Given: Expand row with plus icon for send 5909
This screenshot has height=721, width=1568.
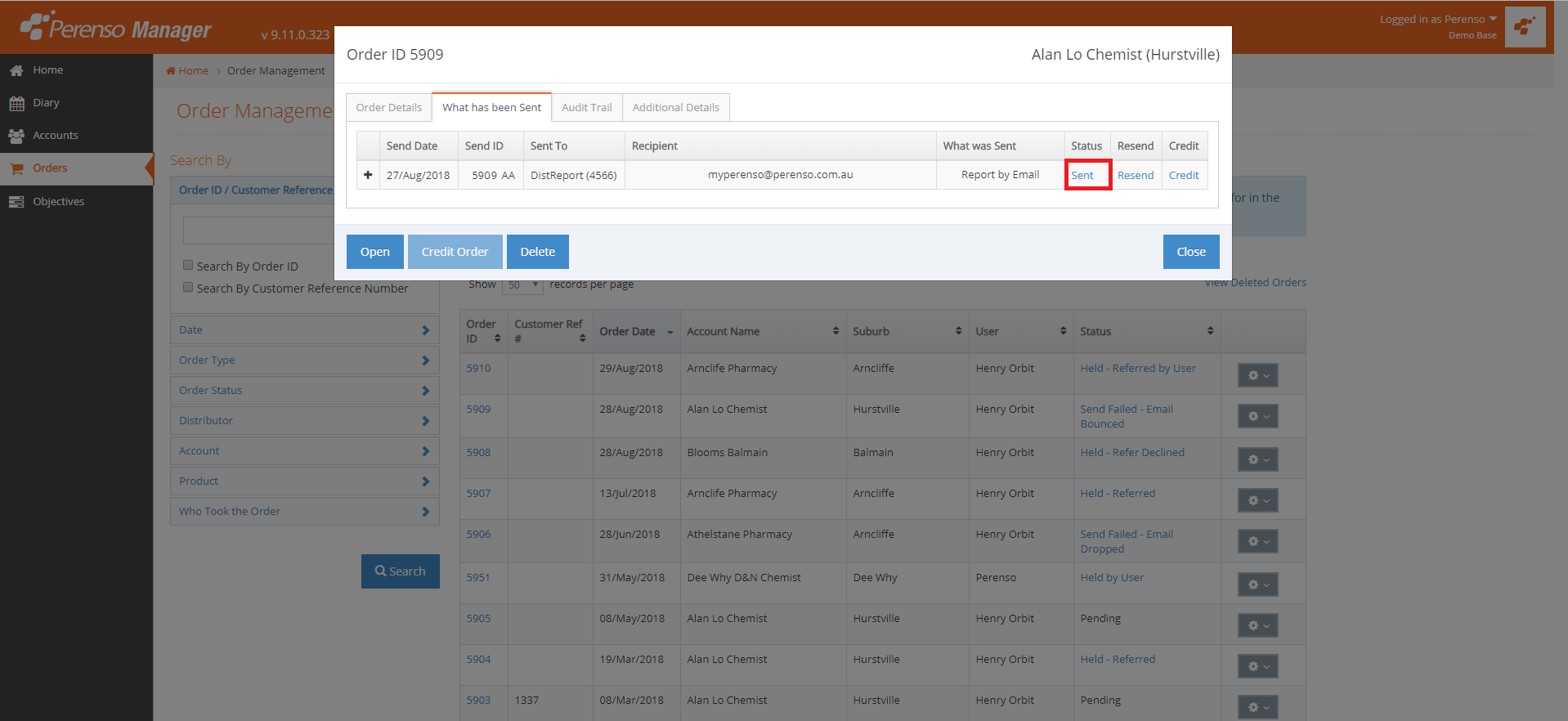Looking at the screenshot, I should coord(368,175).
